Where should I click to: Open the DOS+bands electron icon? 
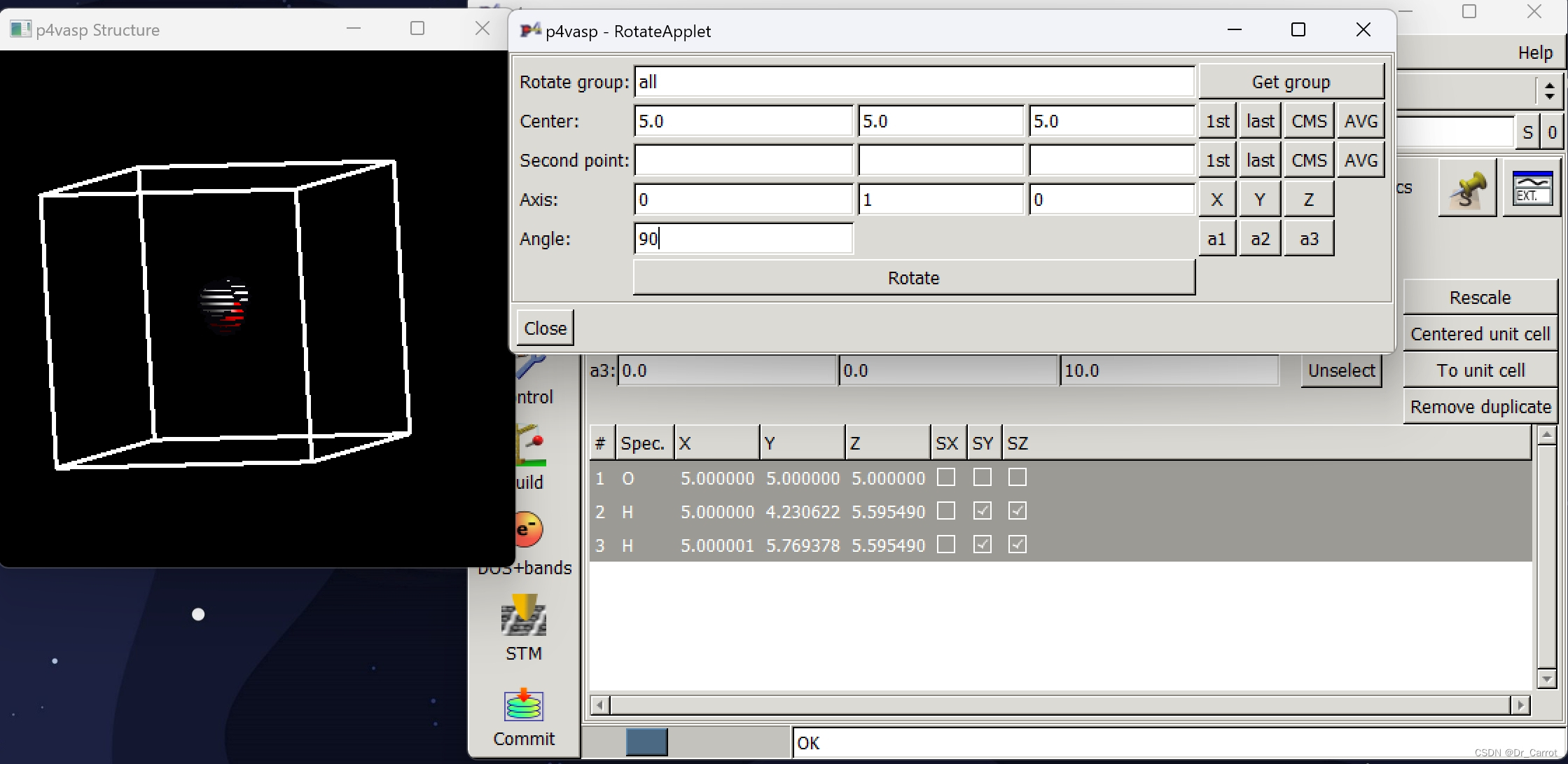coord(529,530)
